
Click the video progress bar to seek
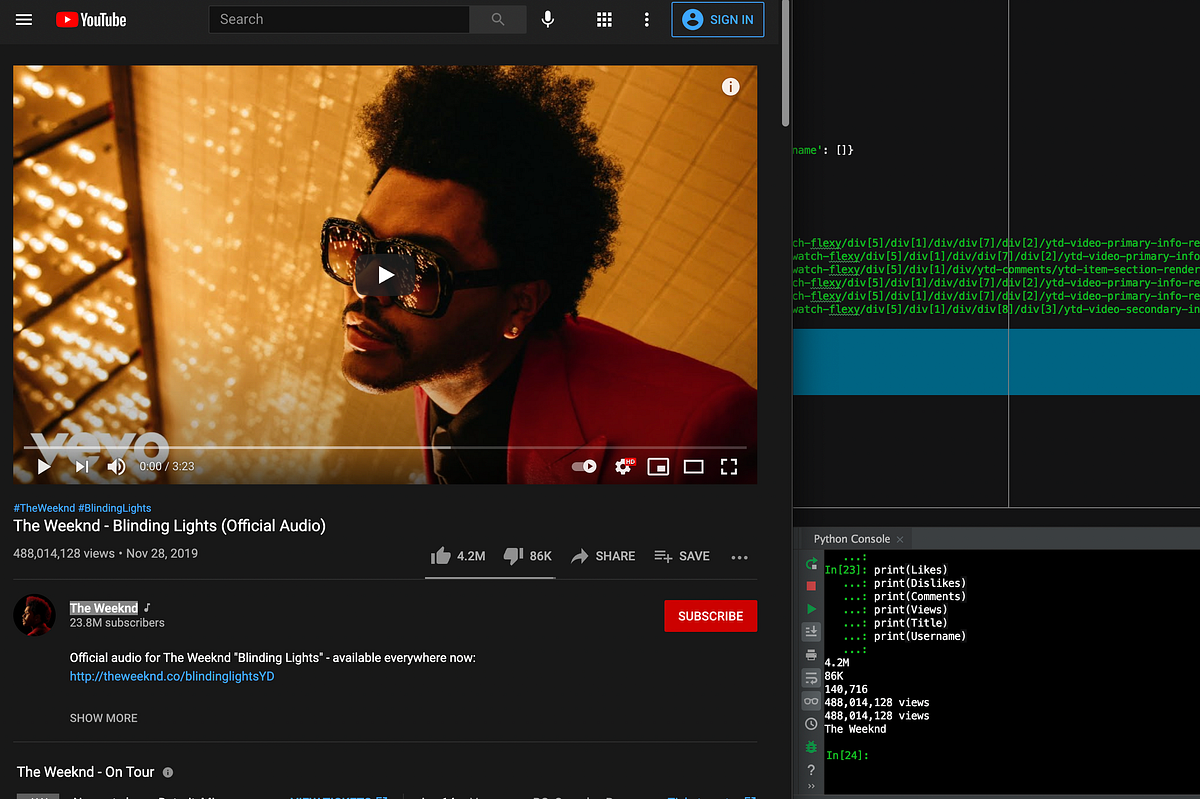tap(380, 446)
